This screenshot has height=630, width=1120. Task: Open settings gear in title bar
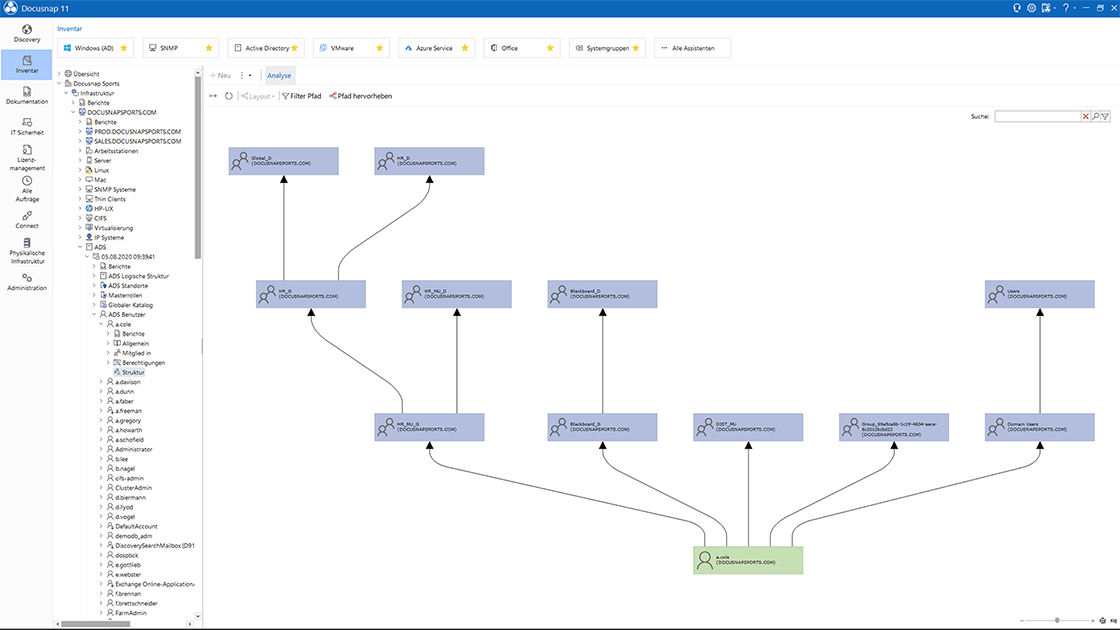(x=1031, y=8)
